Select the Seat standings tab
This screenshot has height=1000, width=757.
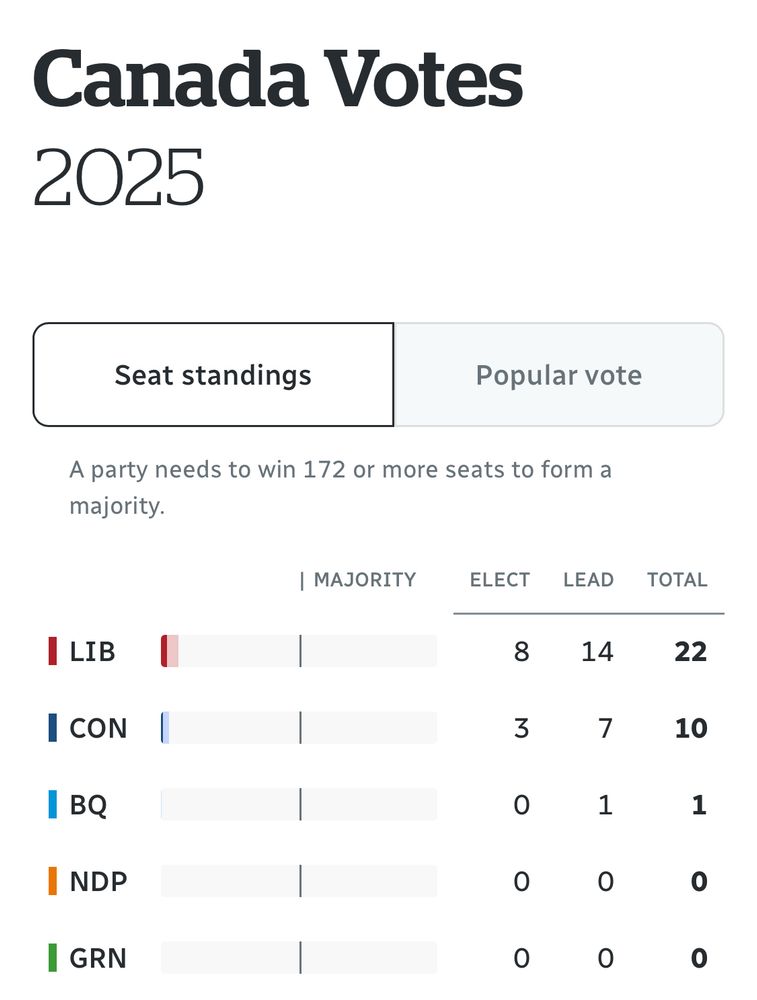coord(213,374)
